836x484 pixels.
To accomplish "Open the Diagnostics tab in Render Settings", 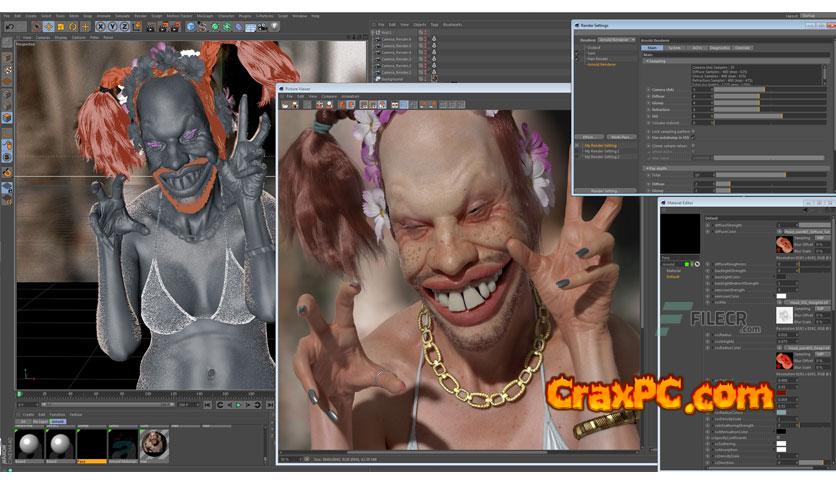I will pos(720,47).
